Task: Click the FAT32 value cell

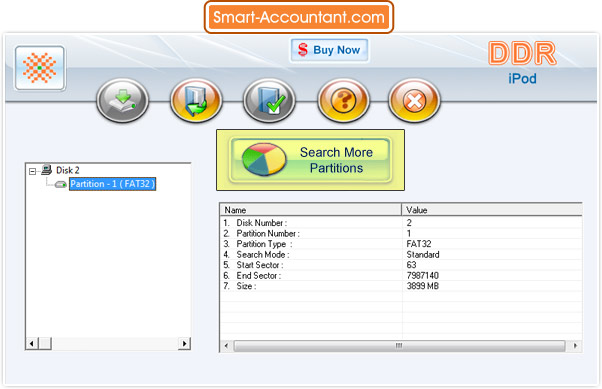Action: pos(419,244)
